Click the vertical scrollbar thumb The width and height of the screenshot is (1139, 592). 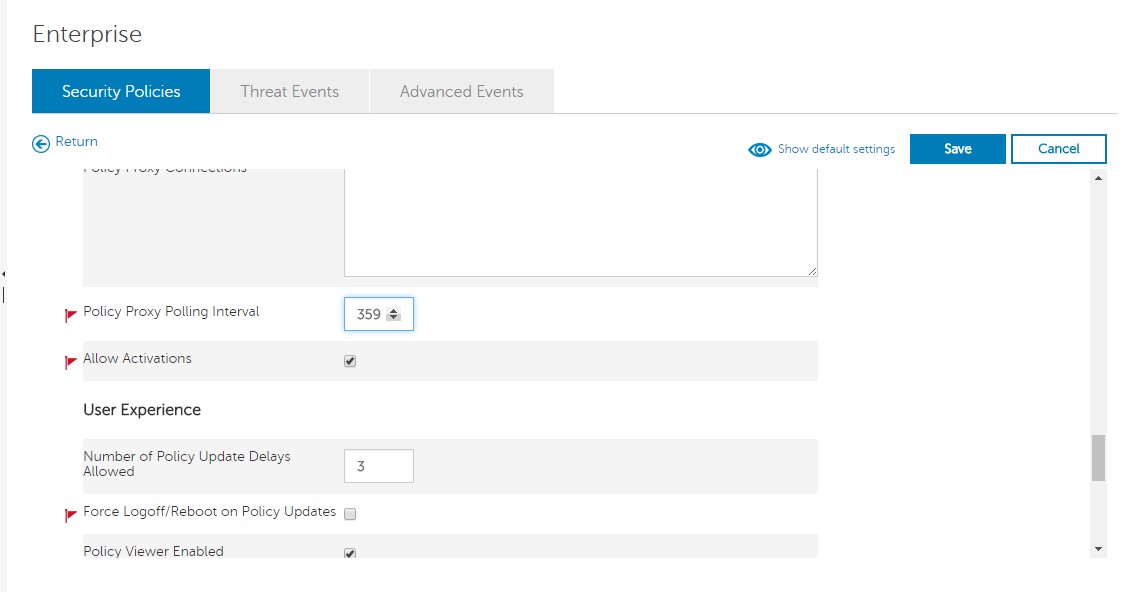tap(1098, 458)
